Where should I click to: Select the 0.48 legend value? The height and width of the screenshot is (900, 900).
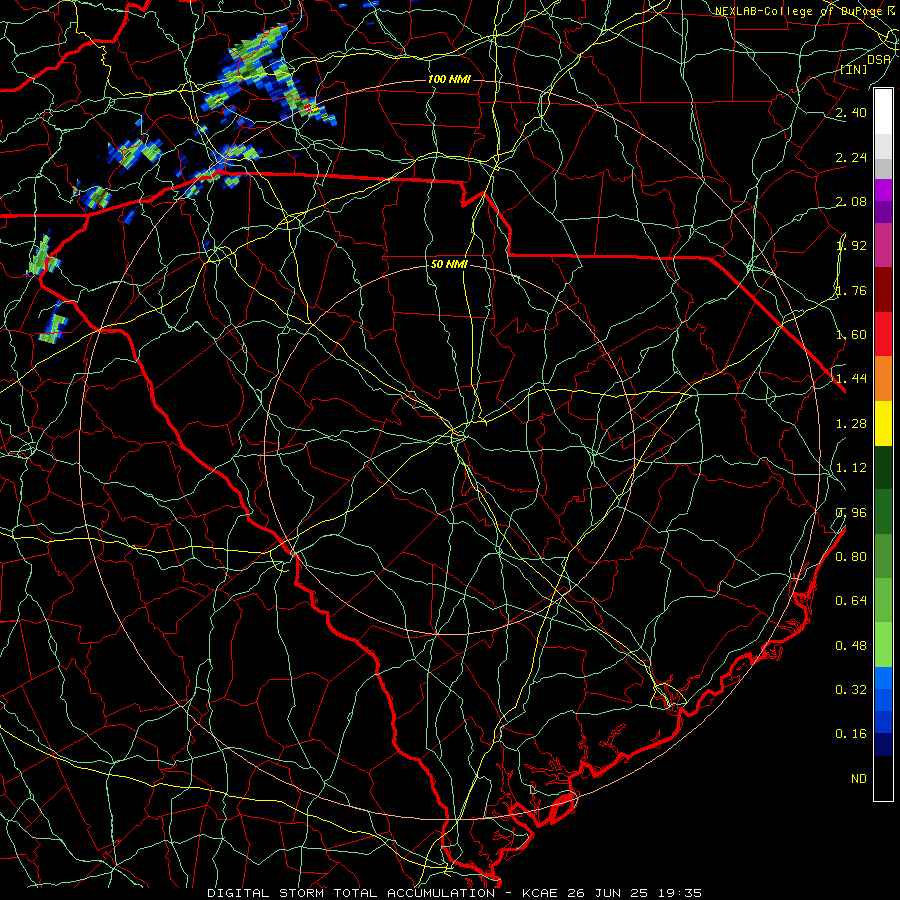coord(851,646)
